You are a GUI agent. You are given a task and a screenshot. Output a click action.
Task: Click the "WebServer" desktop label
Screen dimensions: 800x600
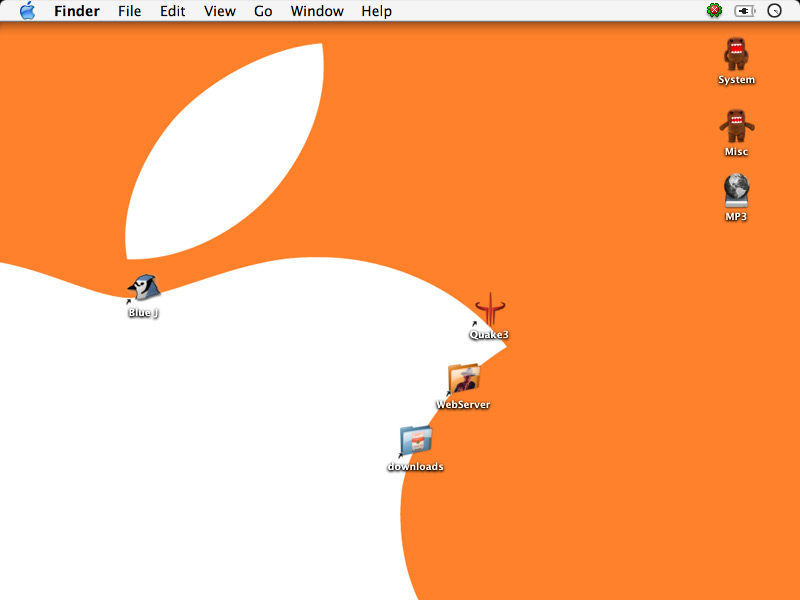pos(463,405)
